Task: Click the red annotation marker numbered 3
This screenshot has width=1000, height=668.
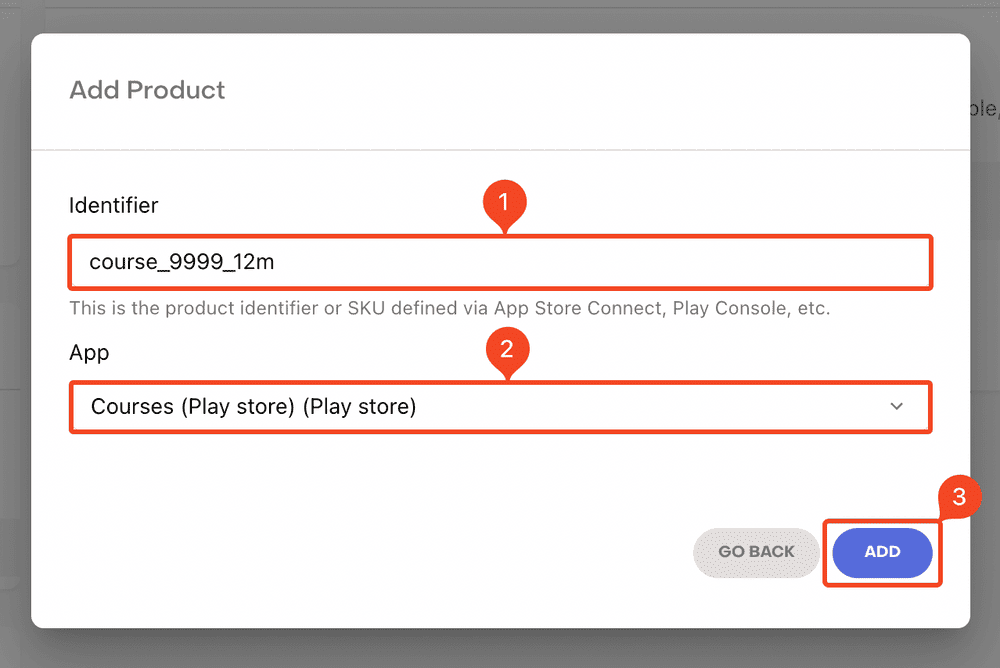Action: (x=958, y=499)
